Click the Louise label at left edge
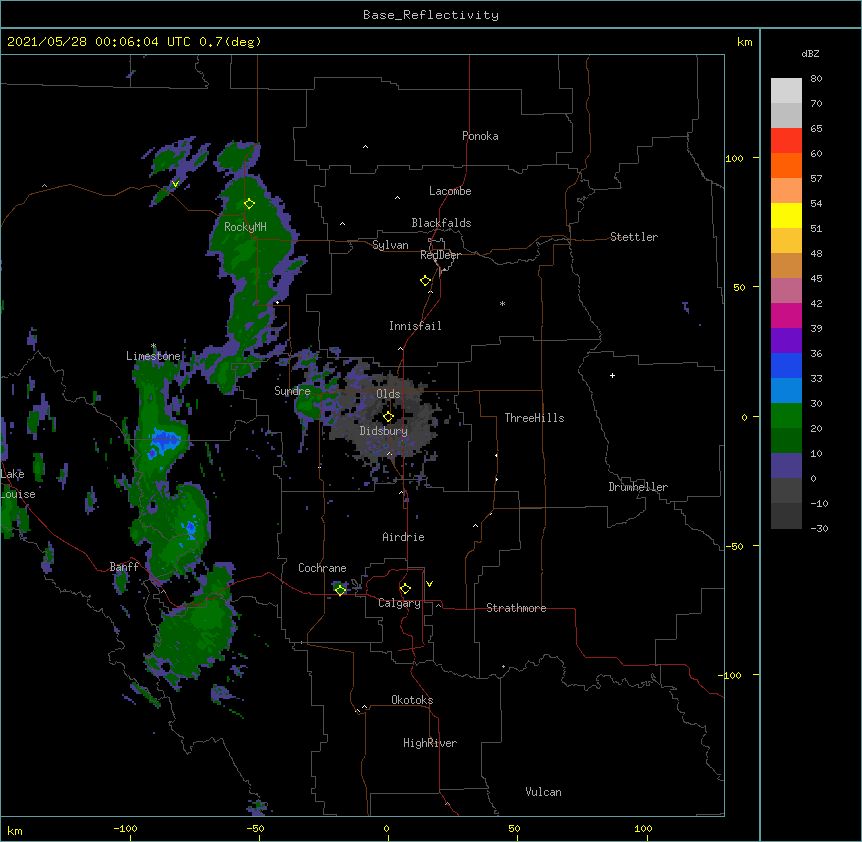Image resolution: width=862 pixels, height=842 pixels. tap(18, 494)
